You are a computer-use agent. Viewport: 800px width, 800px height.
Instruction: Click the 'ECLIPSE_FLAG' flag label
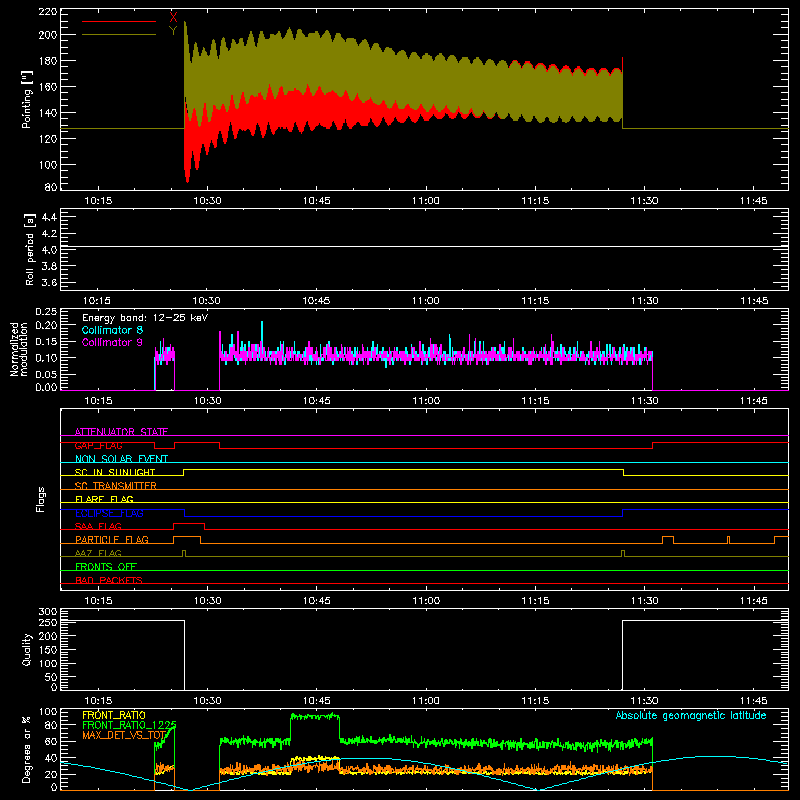tap(109, 513)
